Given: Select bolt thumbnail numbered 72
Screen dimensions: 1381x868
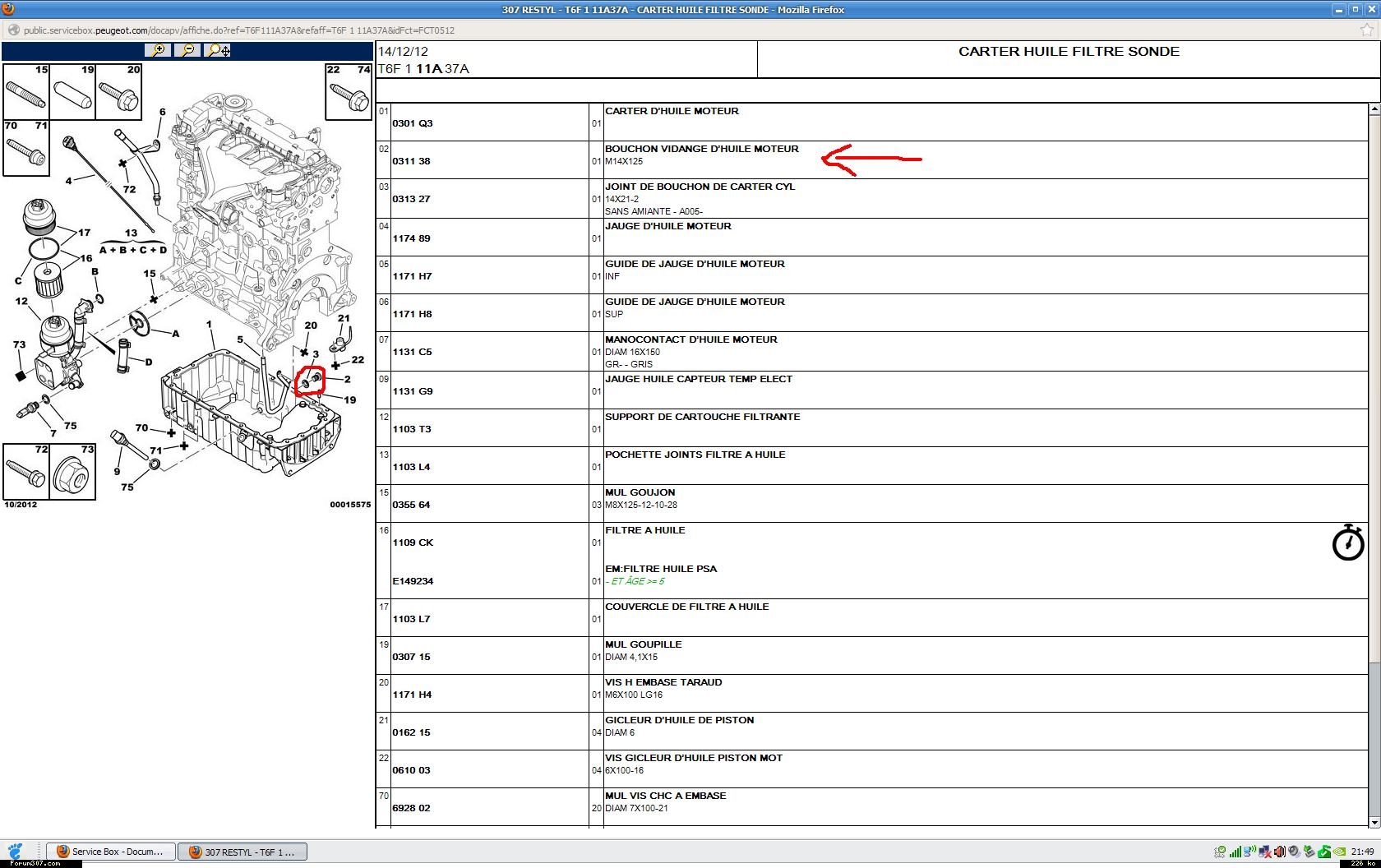Looking at the screenshot, I should [x=26, y=471].
